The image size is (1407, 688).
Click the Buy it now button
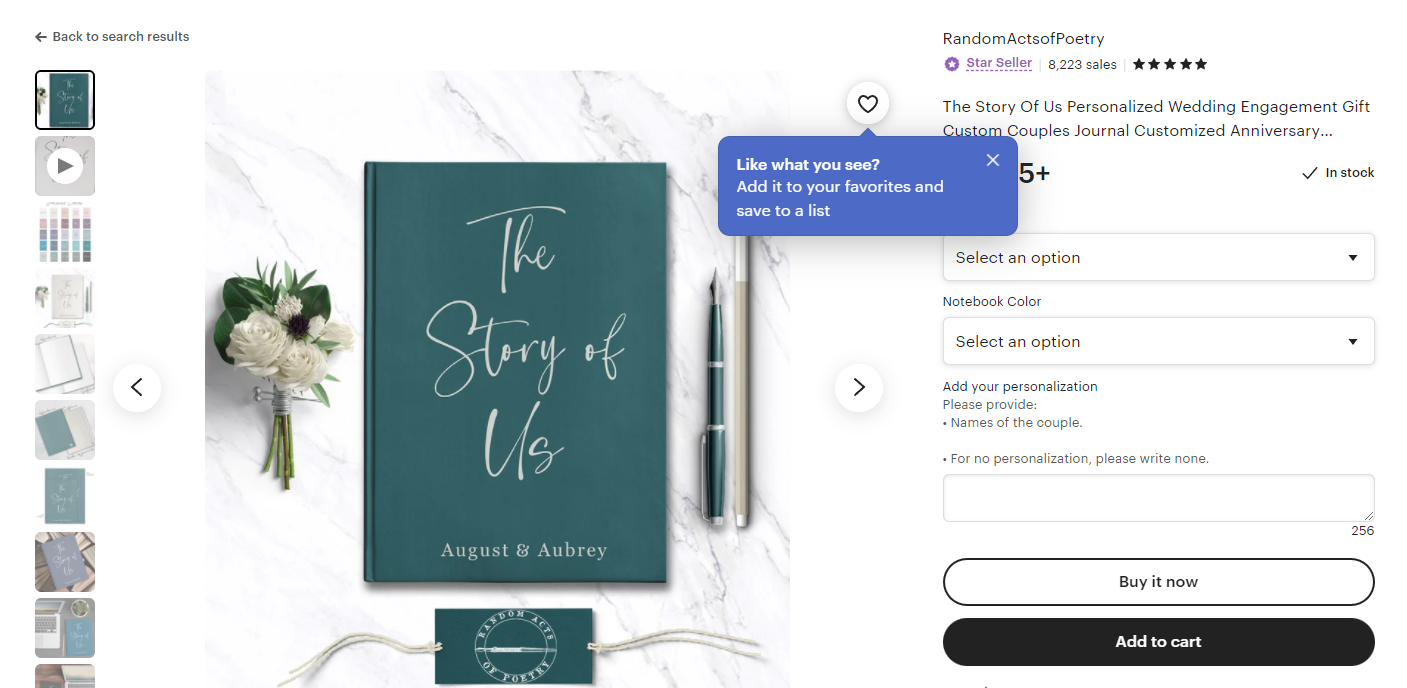click(x=1158, y=582)
